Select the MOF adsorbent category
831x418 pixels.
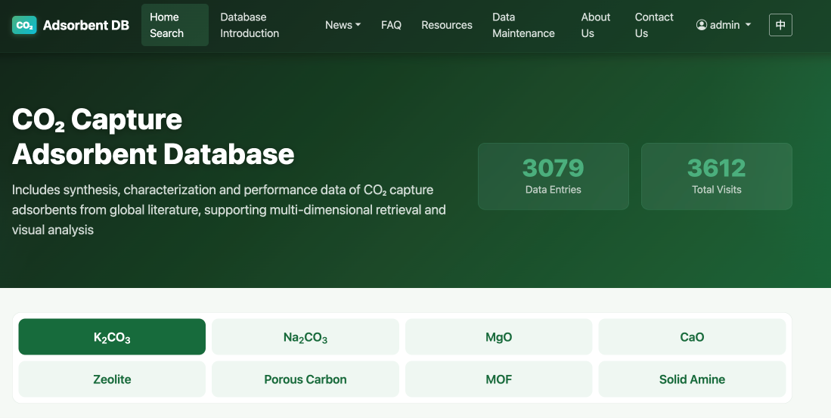pyautogui.click(x=499, y=379)
